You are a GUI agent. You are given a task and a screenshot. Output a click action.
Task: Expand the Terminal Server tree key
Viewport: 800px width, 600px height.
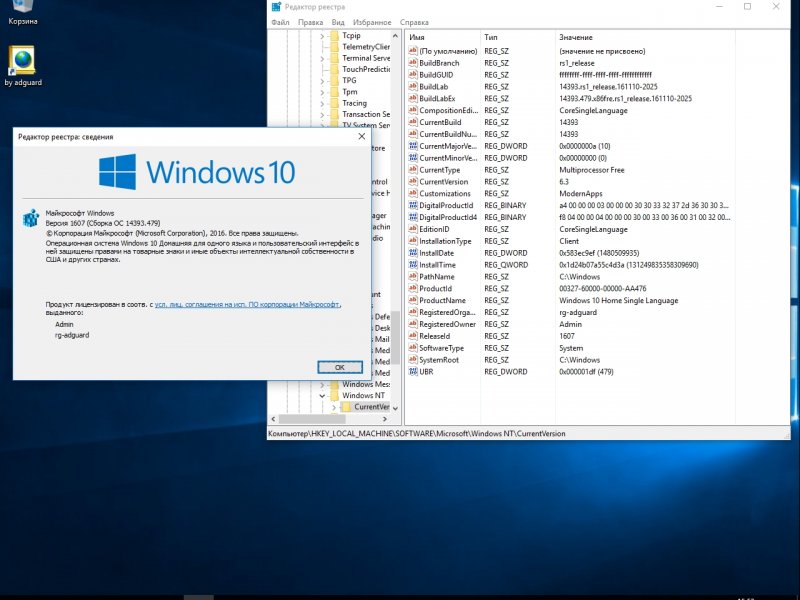tap(322, 58)
